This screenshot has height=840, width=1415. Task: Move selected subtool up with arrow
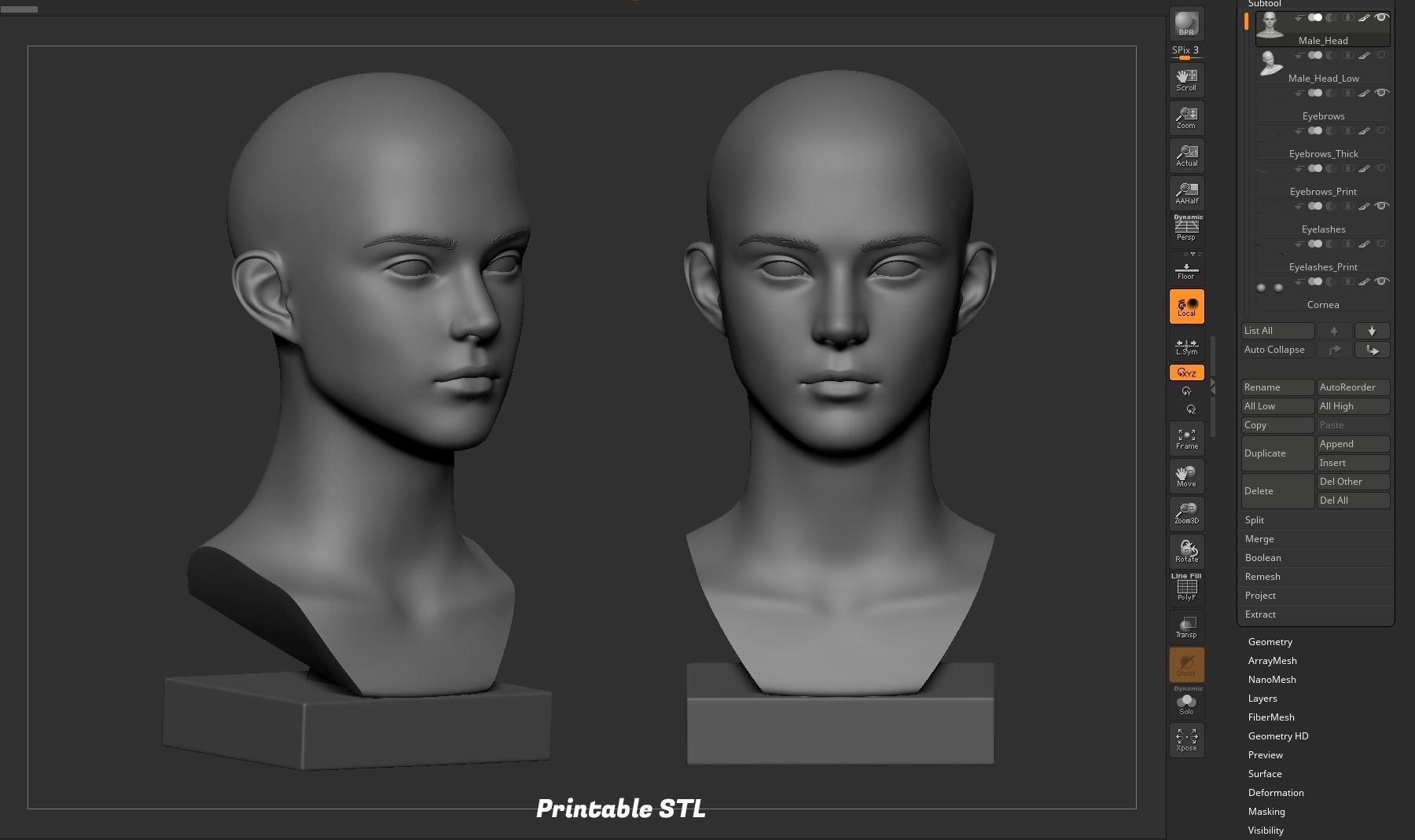[1334, 331]
